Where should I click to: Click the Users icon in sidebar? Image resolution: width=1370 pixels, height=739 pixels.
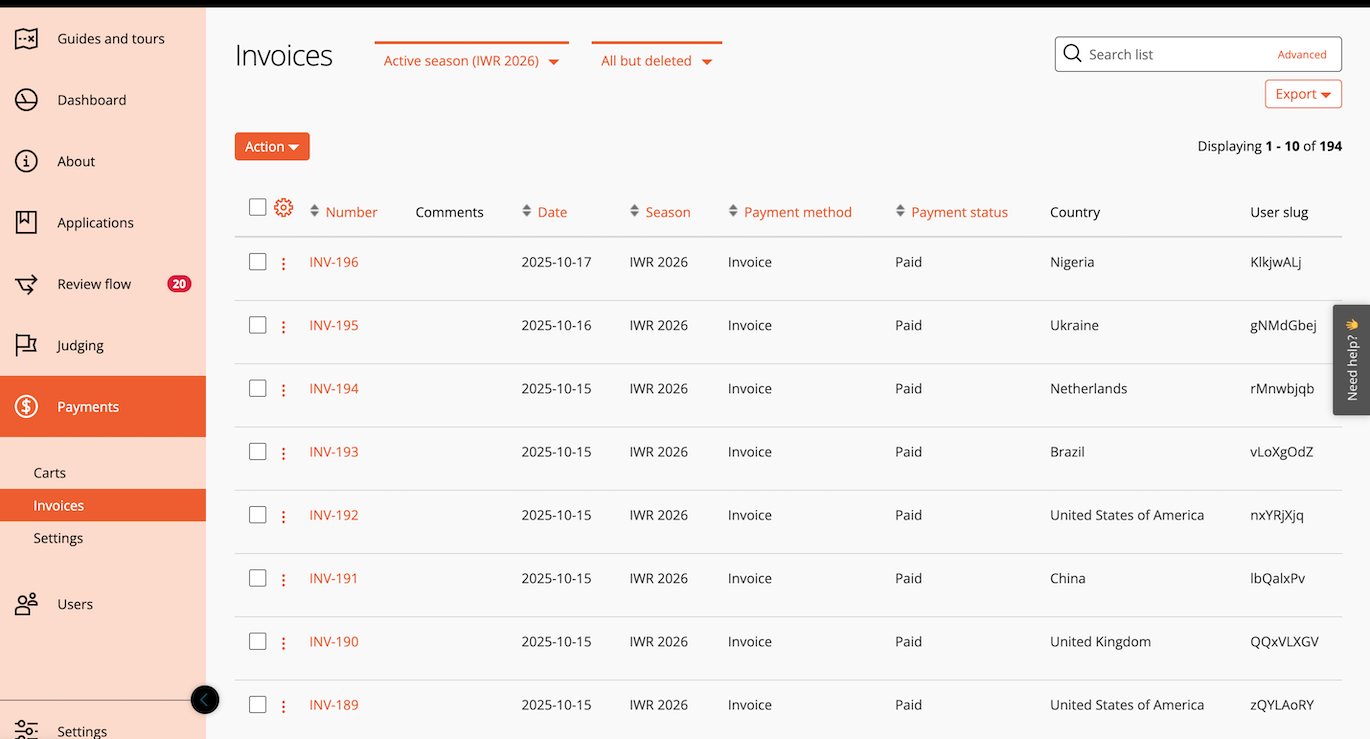25,604
